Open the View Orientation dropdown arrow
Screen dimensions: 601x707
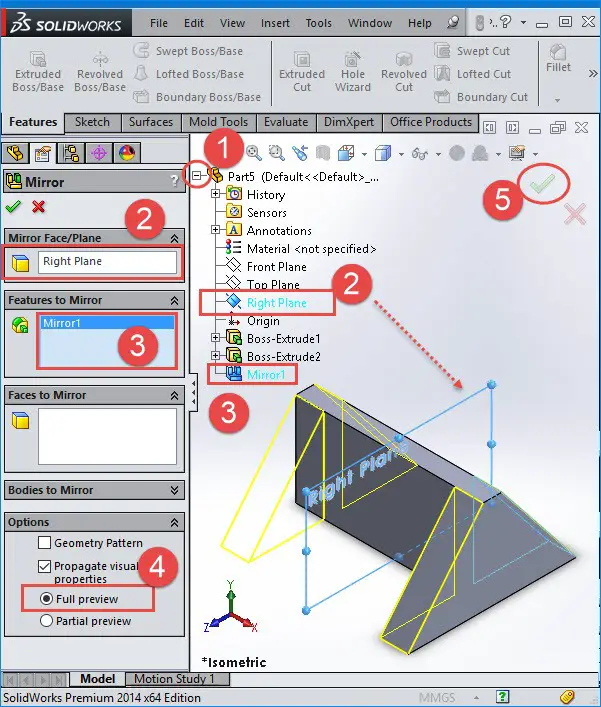pos(364,154)
